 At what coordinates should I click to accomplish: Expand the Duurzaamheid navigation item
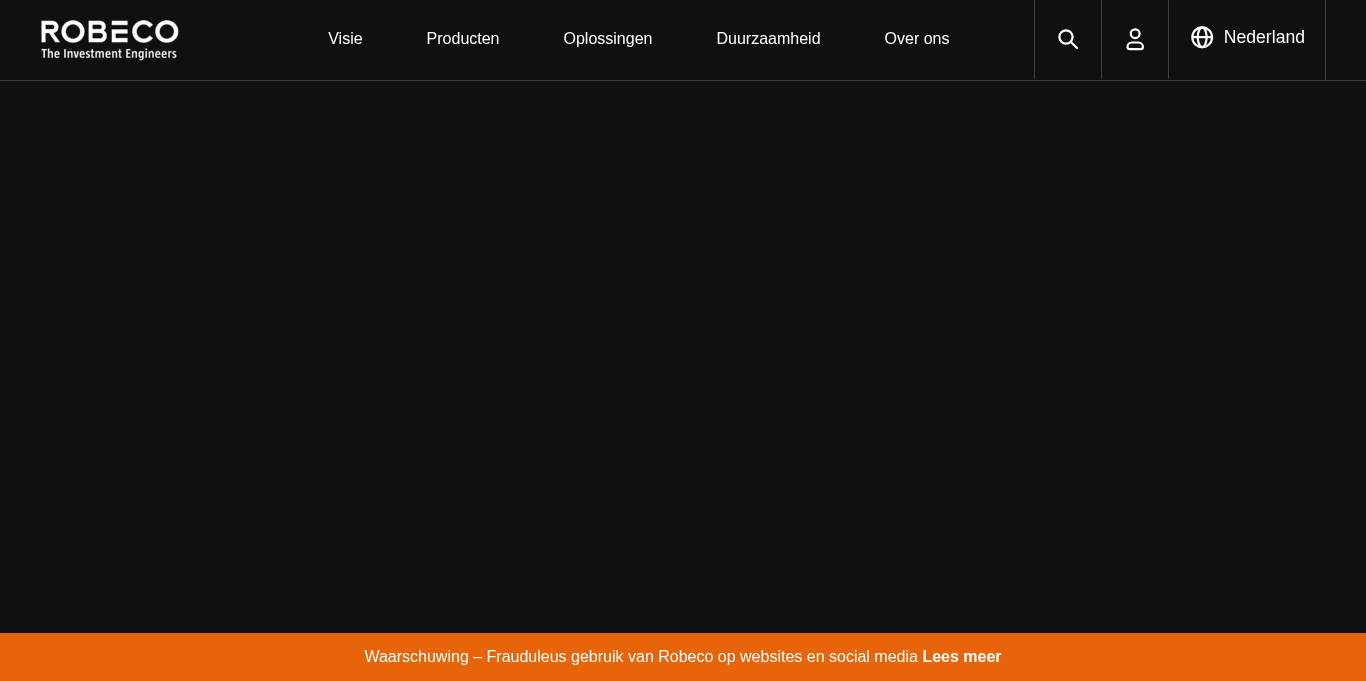(768, 39)
